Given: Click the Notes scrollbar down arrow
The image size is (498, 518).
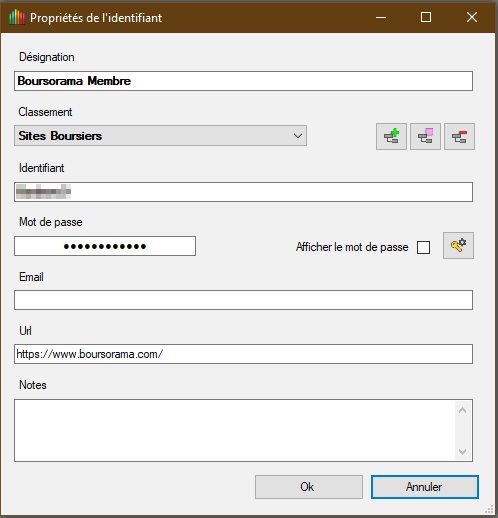Looking at the screenshot, I should pos(462,452).
